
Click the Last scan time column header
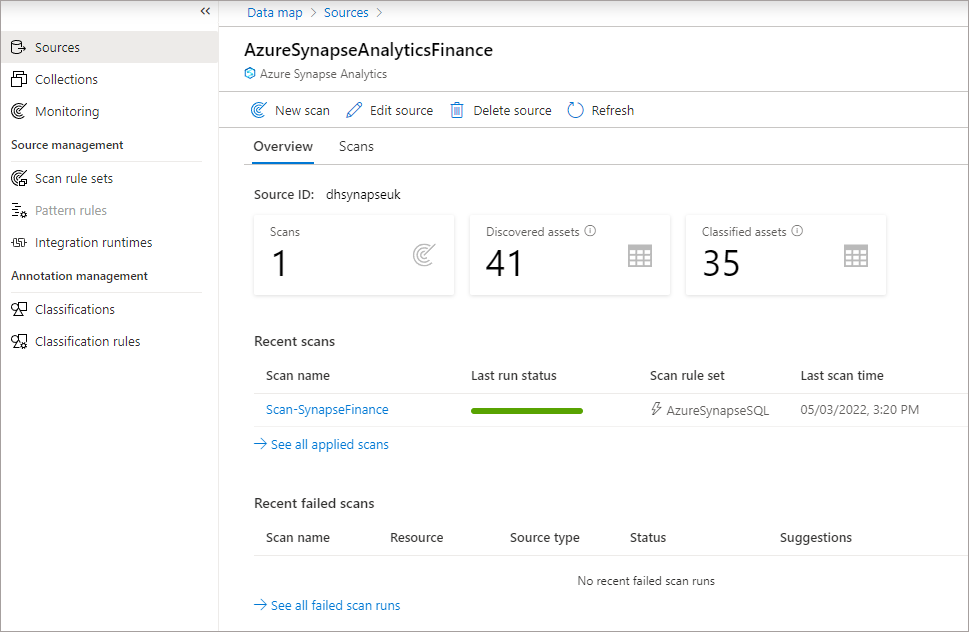[842, 376]
